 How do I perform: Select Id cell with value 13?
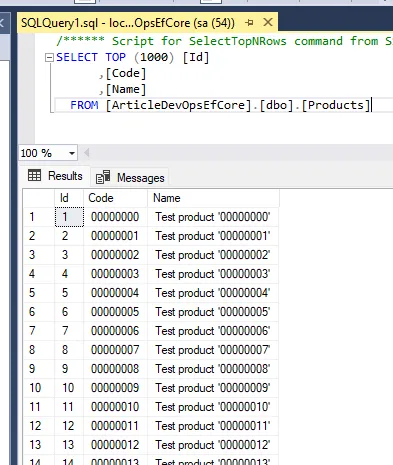(x=69, y=445)
